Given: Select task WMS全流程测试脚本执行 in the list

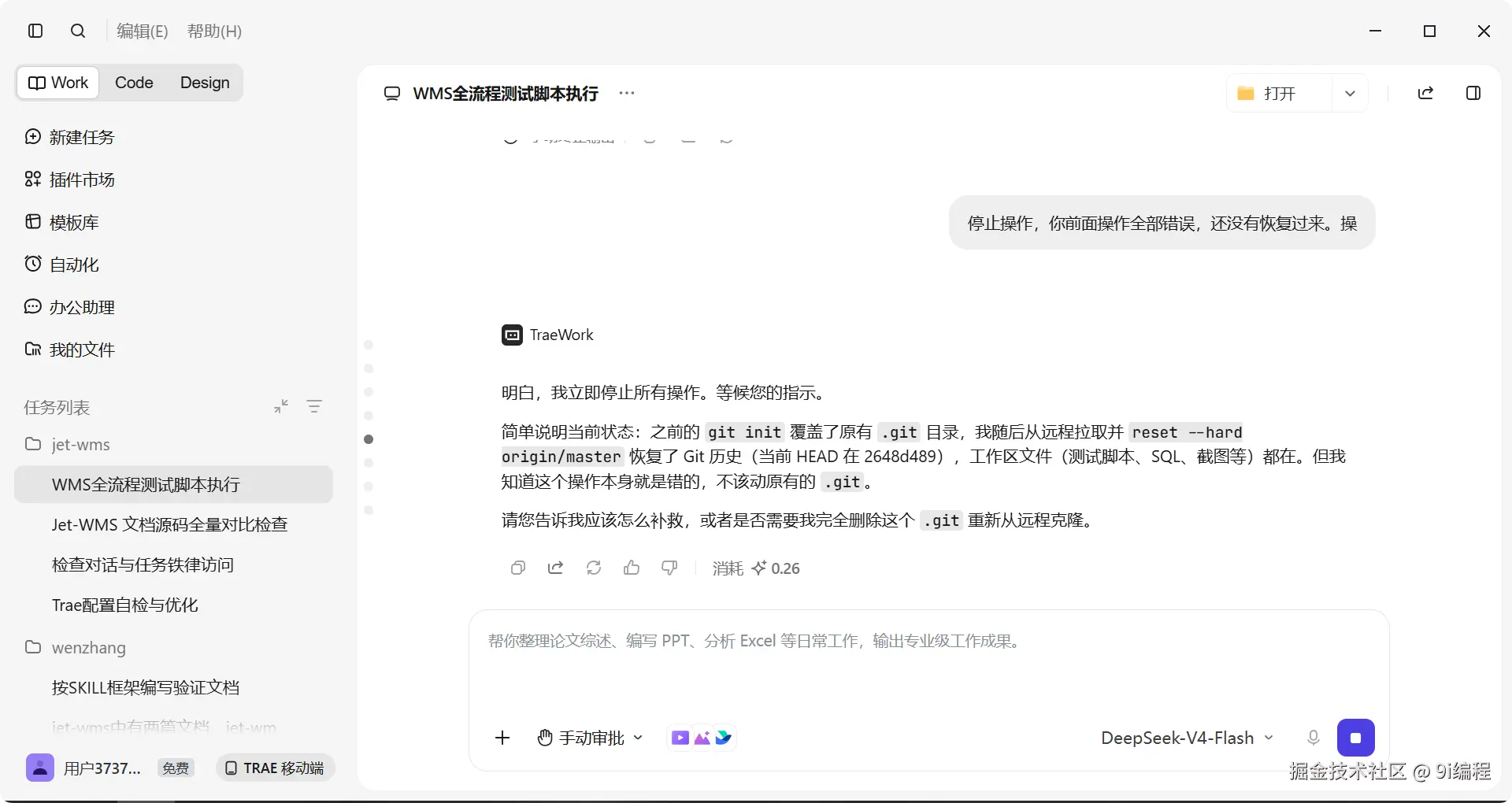Looking at the screenshot, I should pyautogui.click(x=173, y=484).
